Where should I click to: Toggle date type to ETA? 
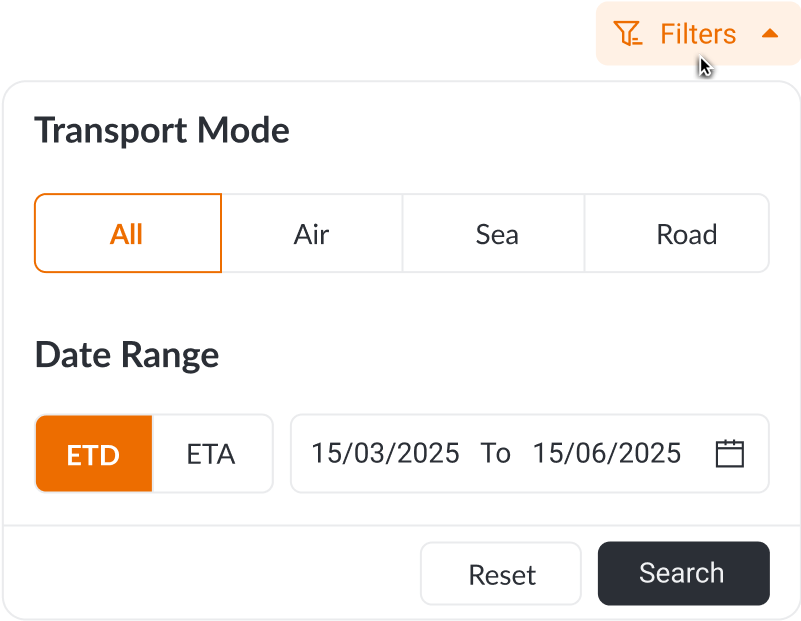pyautogui.click(x=211, y=455)
